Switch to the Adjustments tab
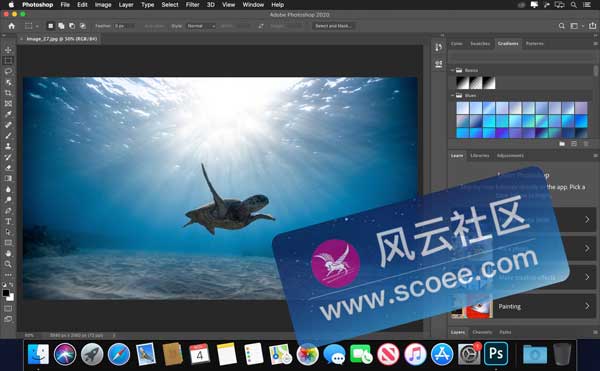This screenshot has height=371, width=600. [510, 156]
